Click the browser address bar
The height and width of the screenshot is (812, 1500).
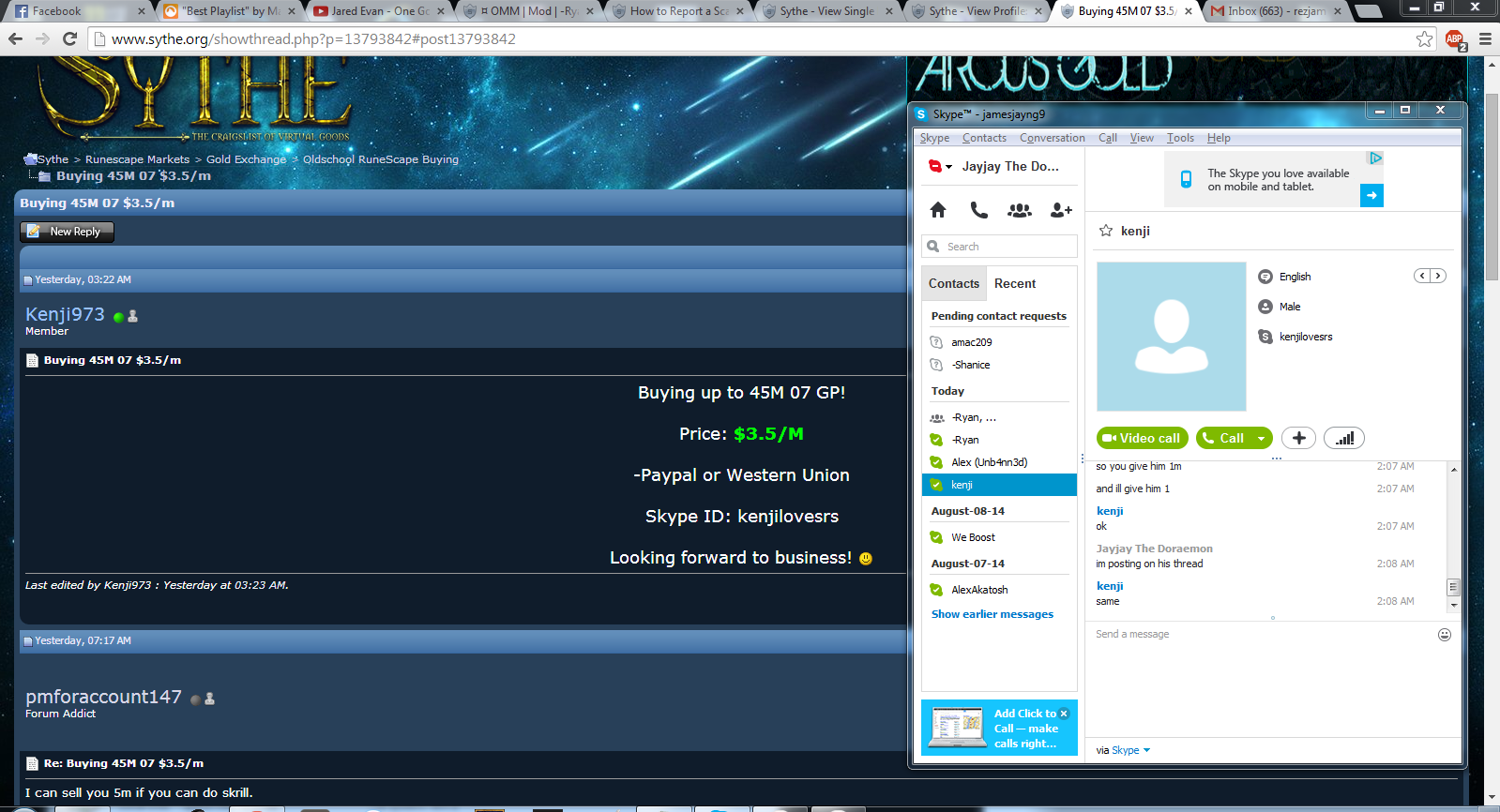(750, 38)
